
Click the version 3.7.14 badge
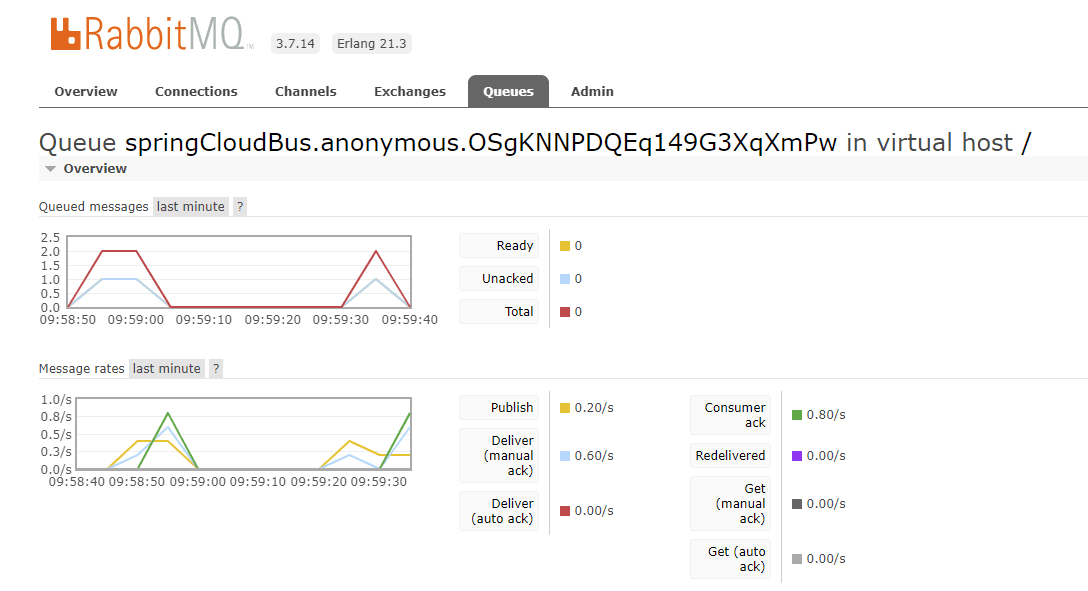tap(296, 44)
